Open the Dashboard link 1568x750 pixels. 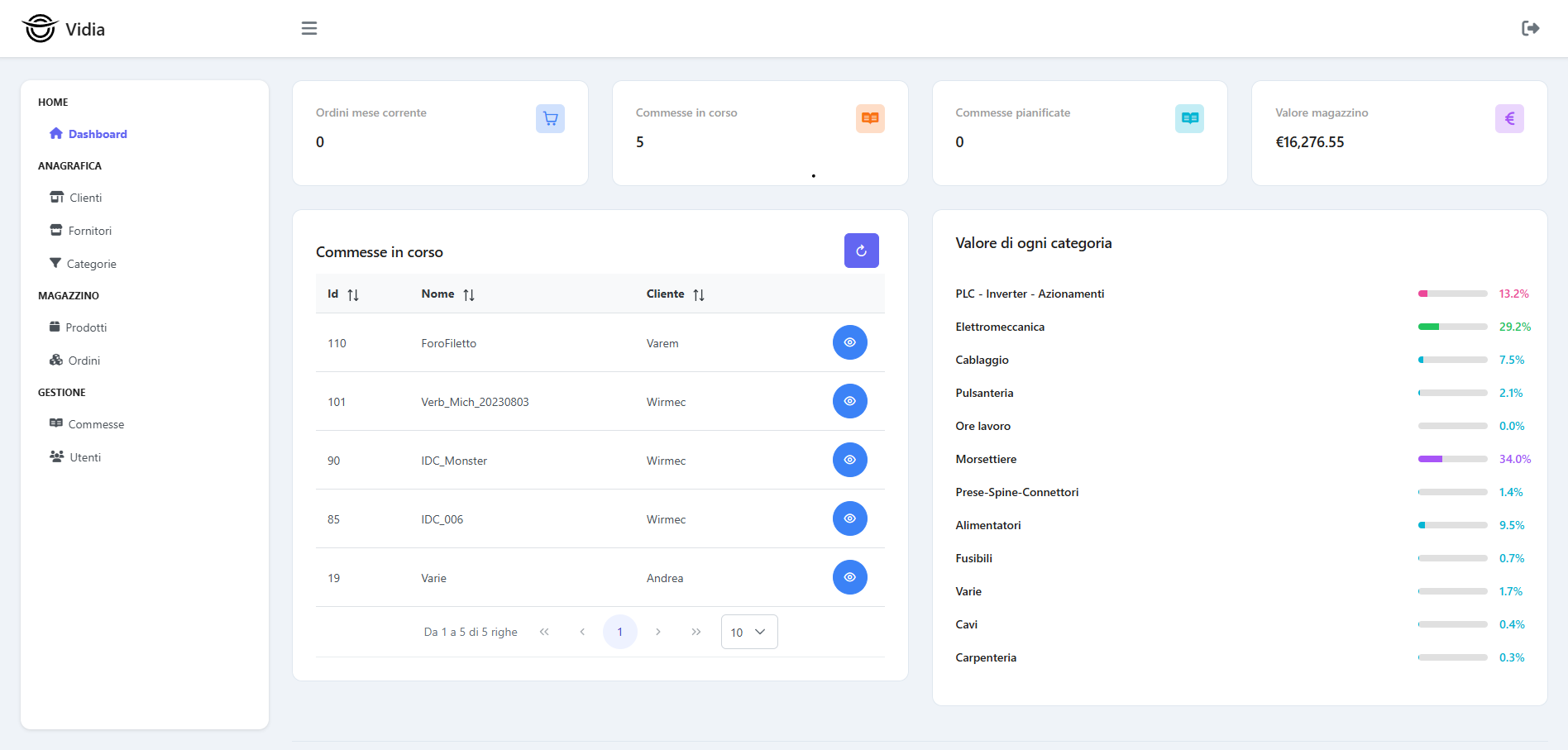97,134
